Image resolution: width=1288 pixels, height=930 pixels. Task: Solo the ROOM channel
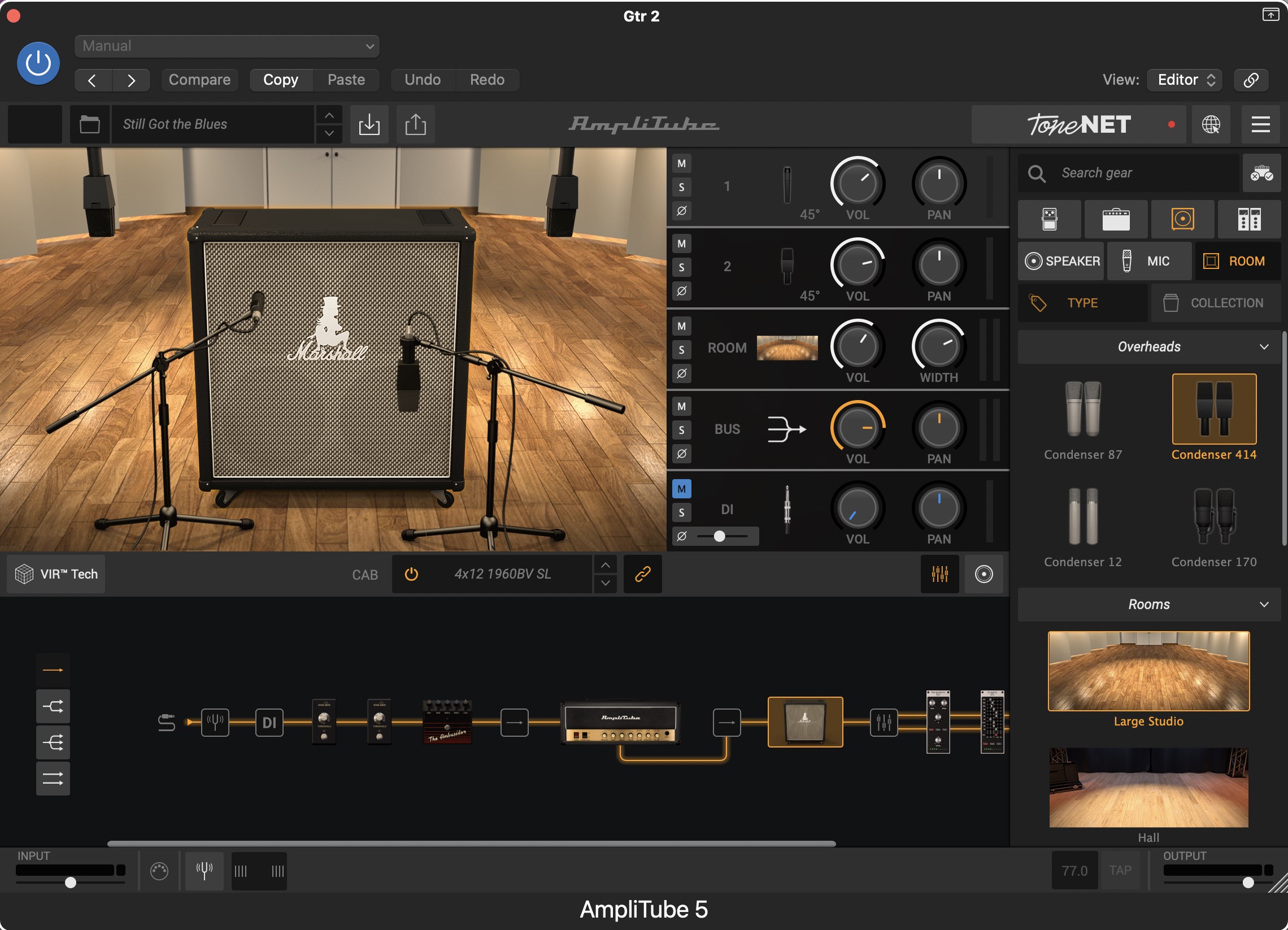click(x=681, y=350)
